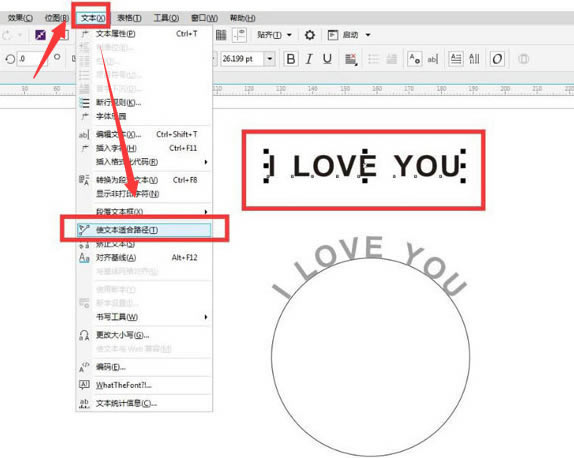Click the WhatTheFont menu icon
Image resolution: width=574 pixels, height=458 pixels.
pyautogui.click(x=84, y=385)
